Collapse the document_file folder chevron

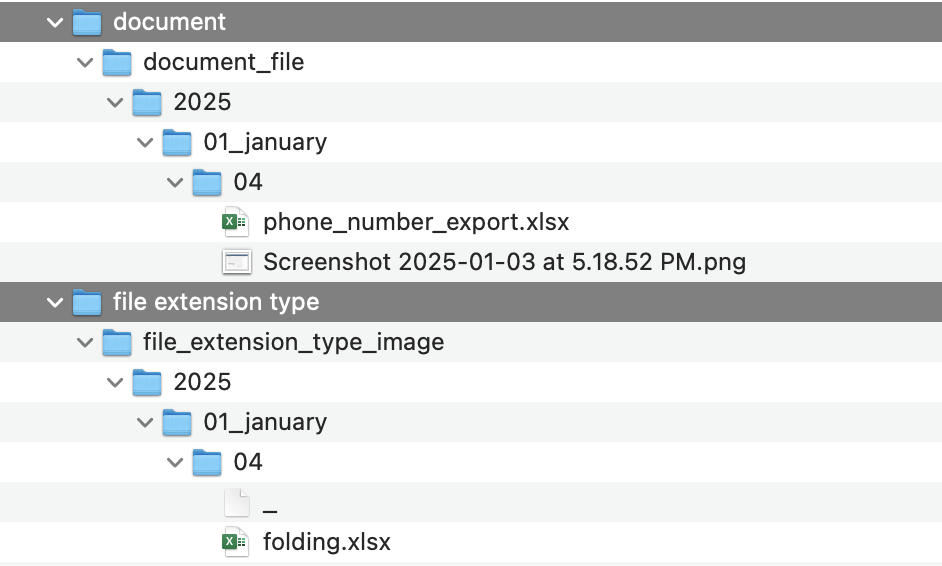tap(85, 62)
